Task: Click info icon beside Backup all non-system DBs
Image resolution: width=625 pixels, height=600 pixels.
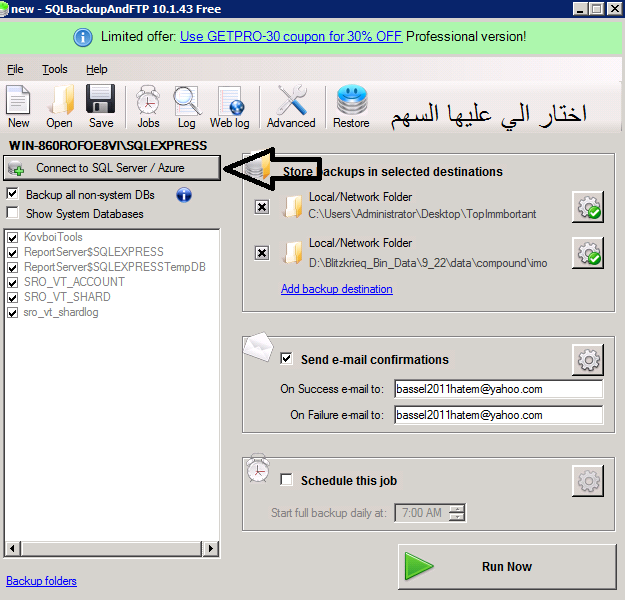Action: tap(184, 195)
